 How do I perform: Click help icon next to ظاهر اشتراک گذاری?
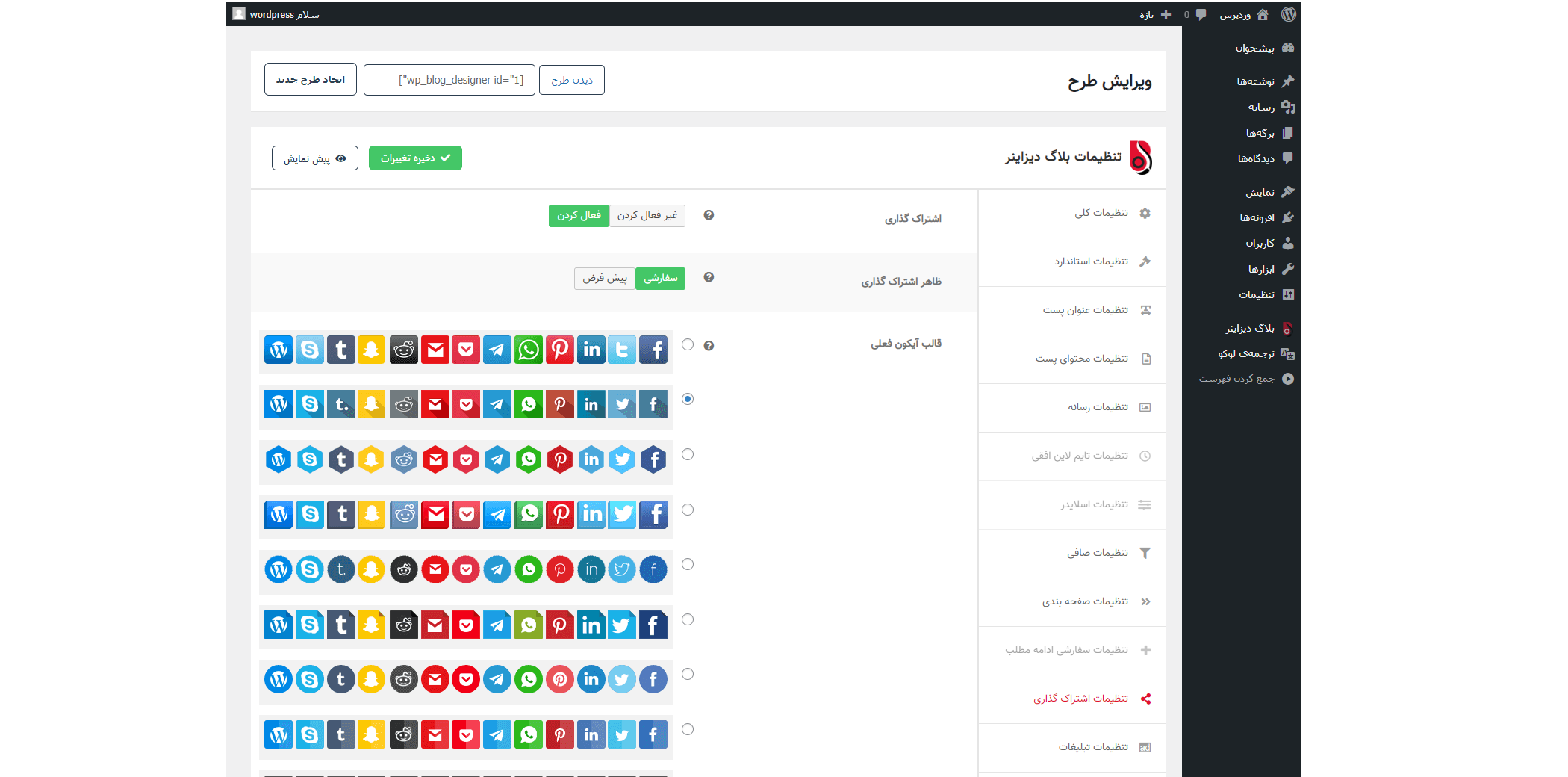[709, 277]
